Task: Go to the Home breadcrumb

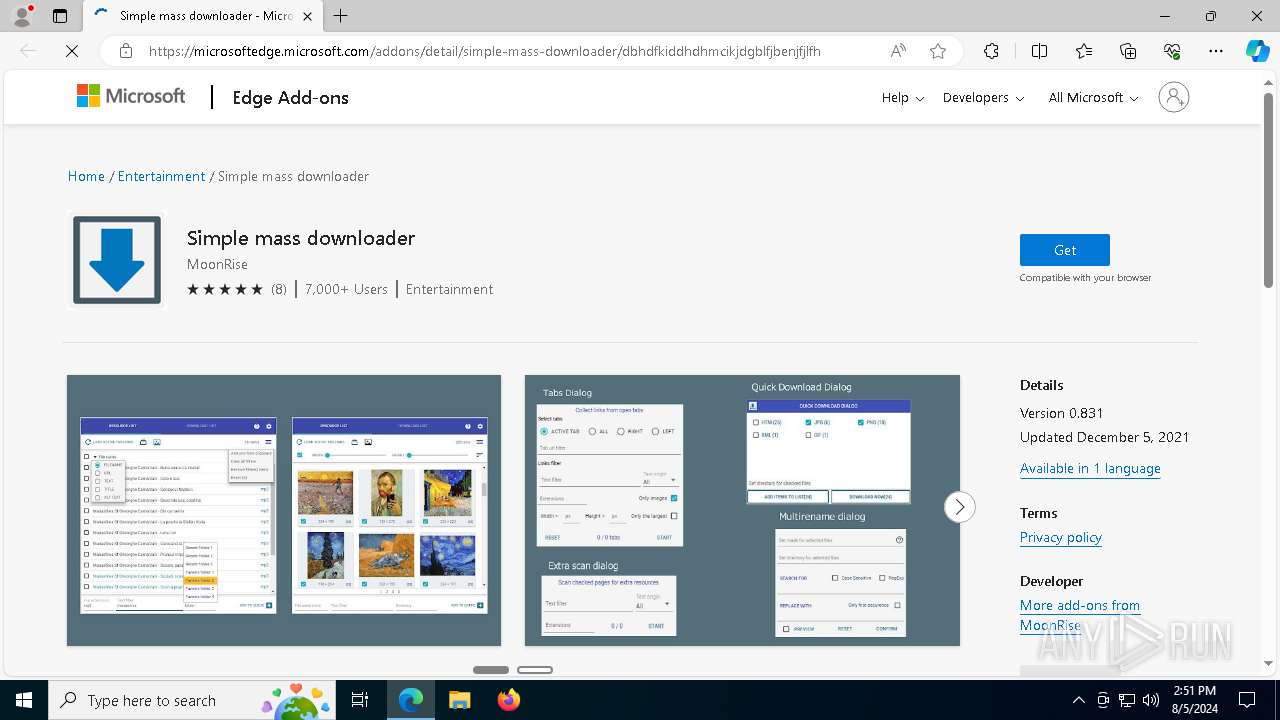Action: pyautogui.click(x=86, y=176)
